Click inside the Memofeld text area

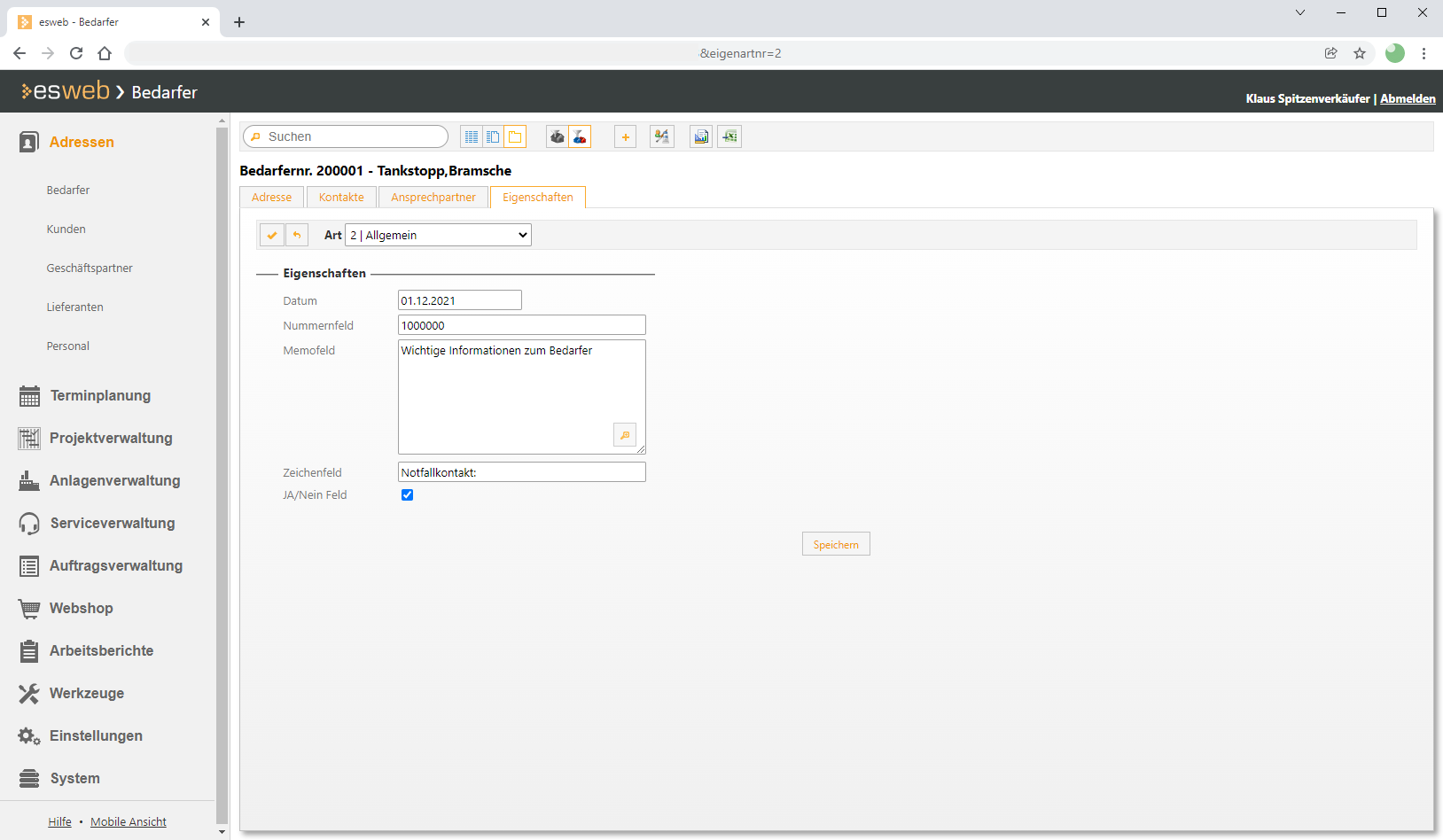click(x=522, y=397)
